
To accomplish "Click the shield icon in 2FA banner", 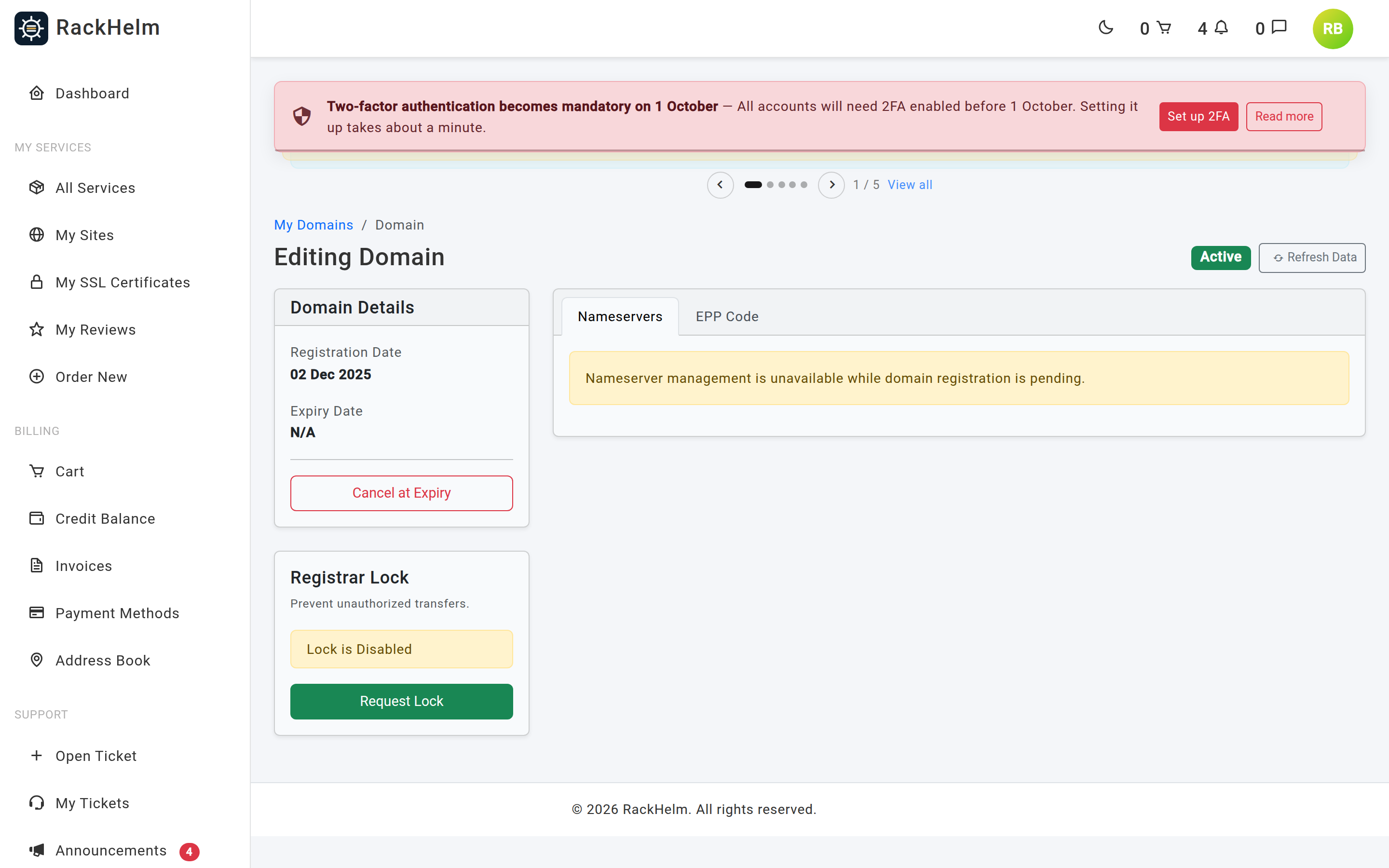I will [302, 117].
